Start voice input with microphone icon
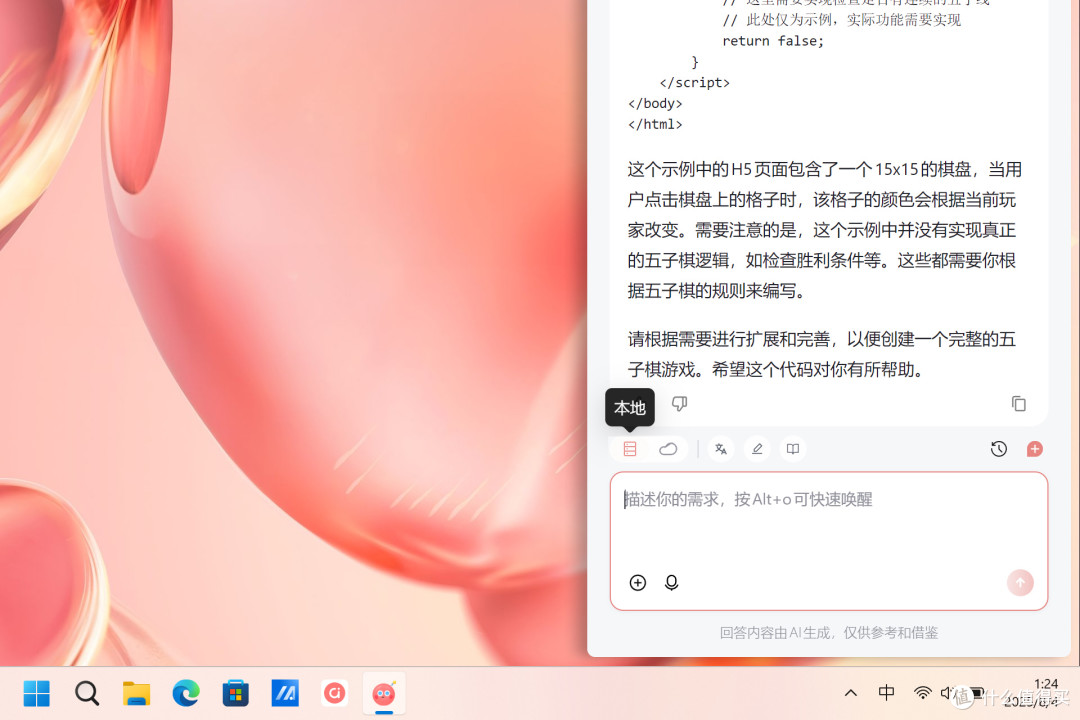The width and height of the screenshot is (1080, 720). (x=672, y=583)
